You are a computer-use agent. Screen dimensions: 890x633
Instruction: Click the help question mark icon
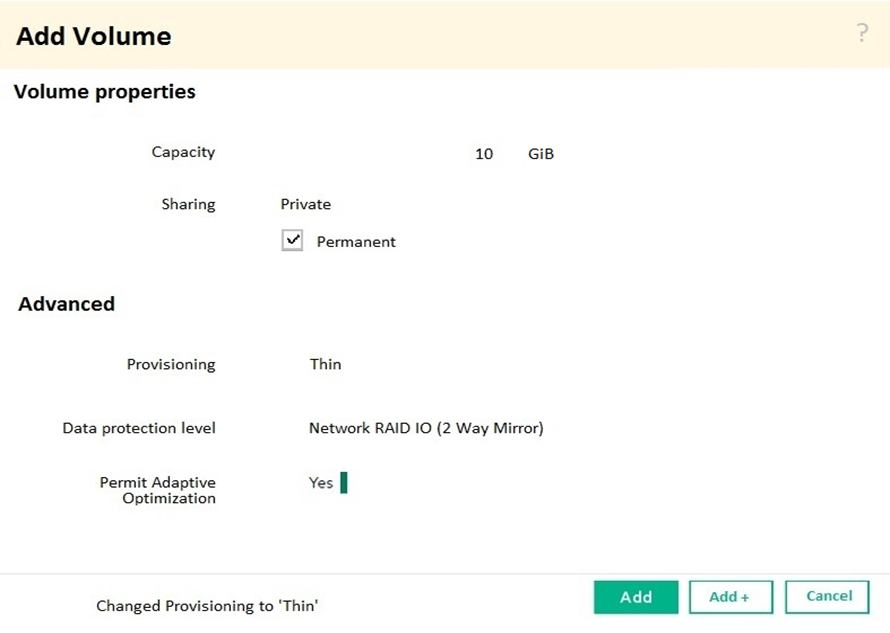click(x=862, y=34)
